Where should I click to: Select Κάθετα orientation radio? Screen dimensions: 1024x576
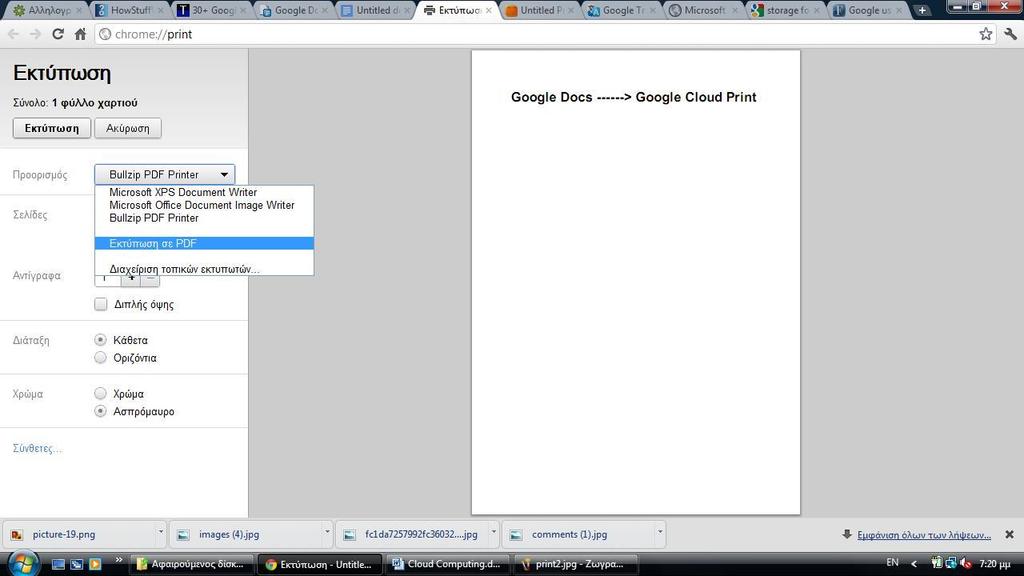[100, 340]
